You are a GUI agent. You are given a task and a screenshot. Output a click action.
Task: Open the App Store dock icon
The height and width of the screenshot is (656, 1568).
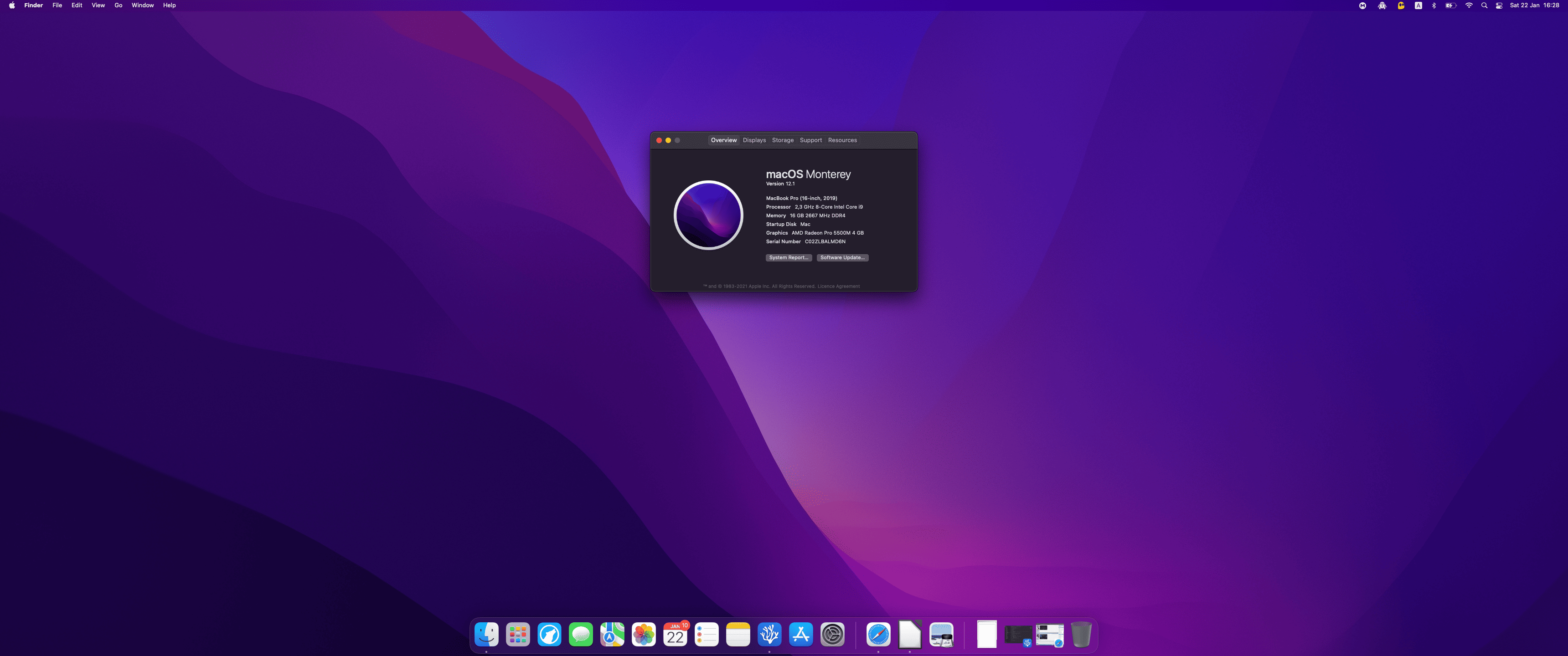pyautogui.click(x=800, y=635)
